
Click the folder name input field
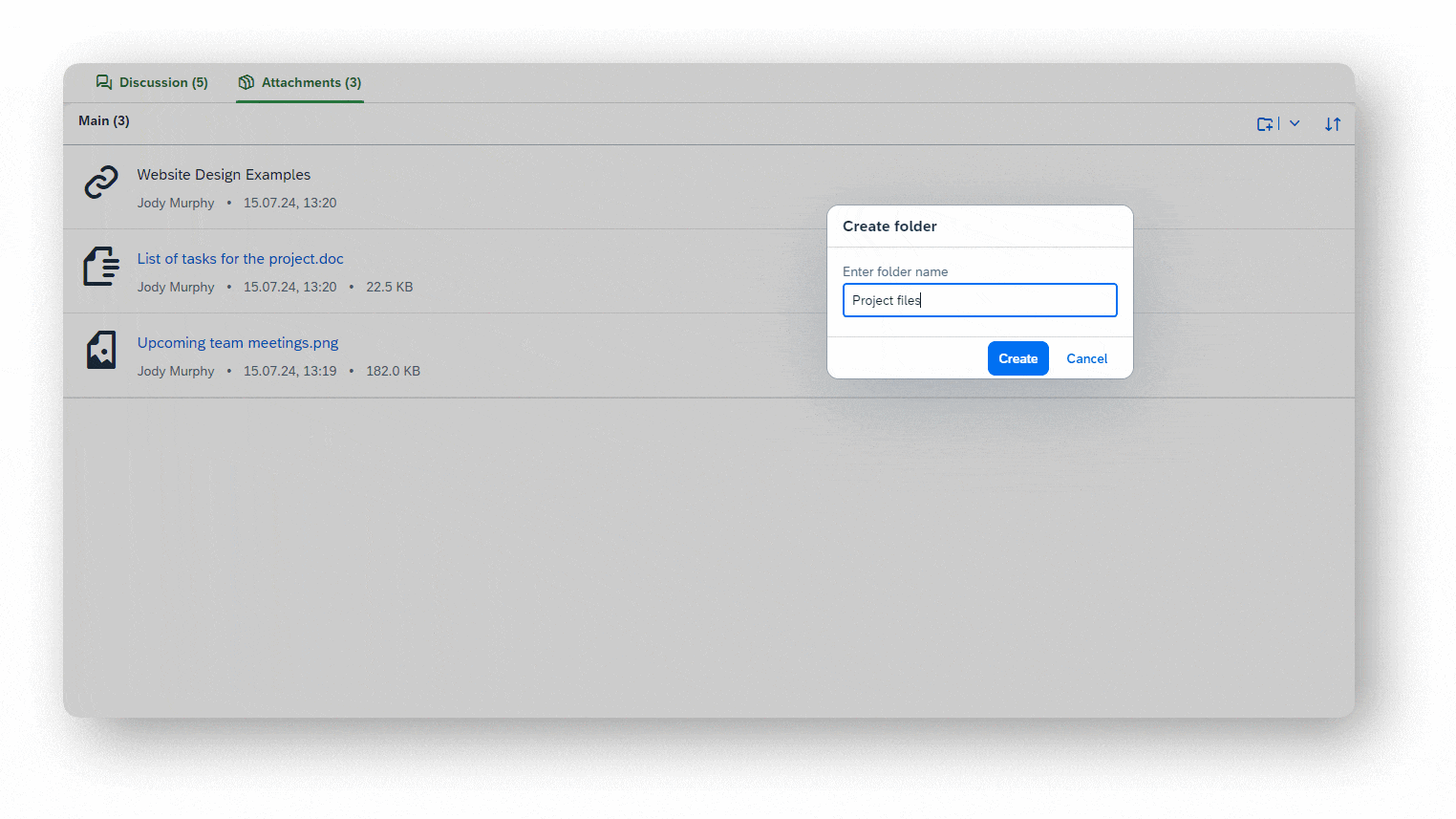point(979,300)
